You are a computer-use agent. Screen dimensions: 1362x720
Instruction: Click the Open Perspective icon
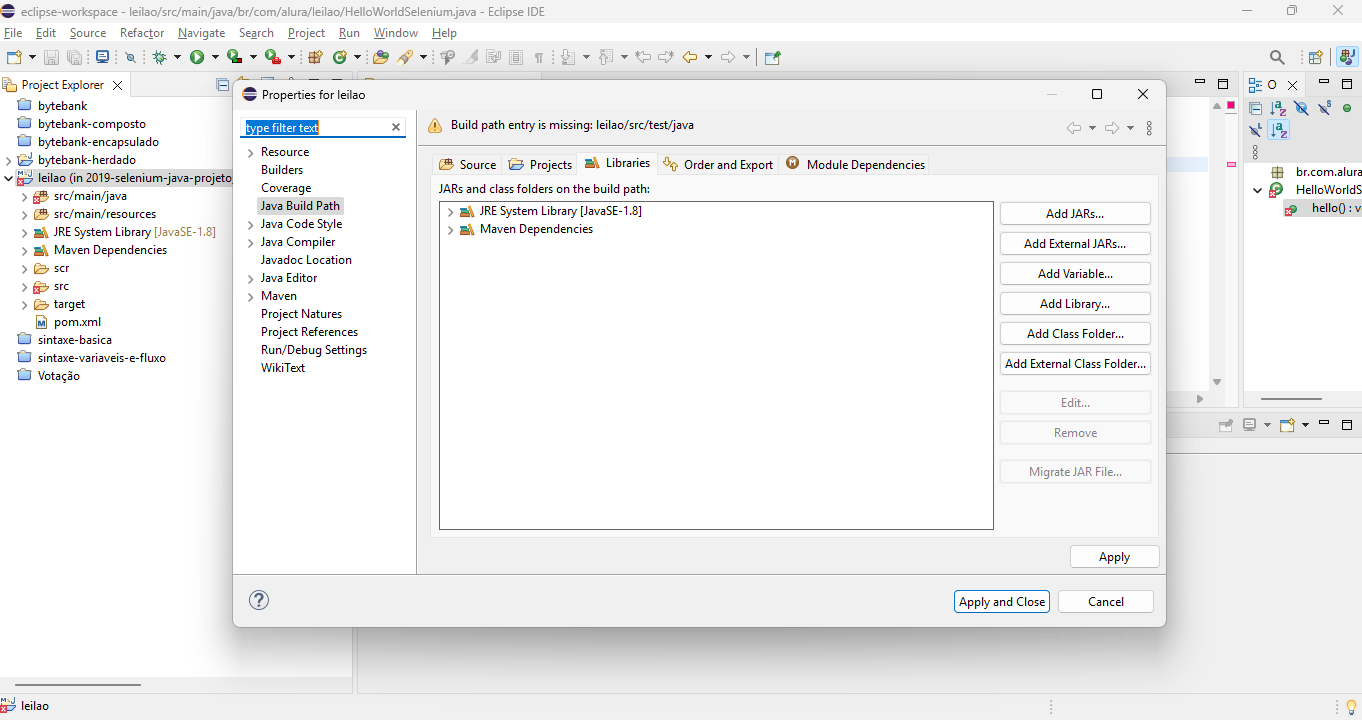coord(1316,57)
